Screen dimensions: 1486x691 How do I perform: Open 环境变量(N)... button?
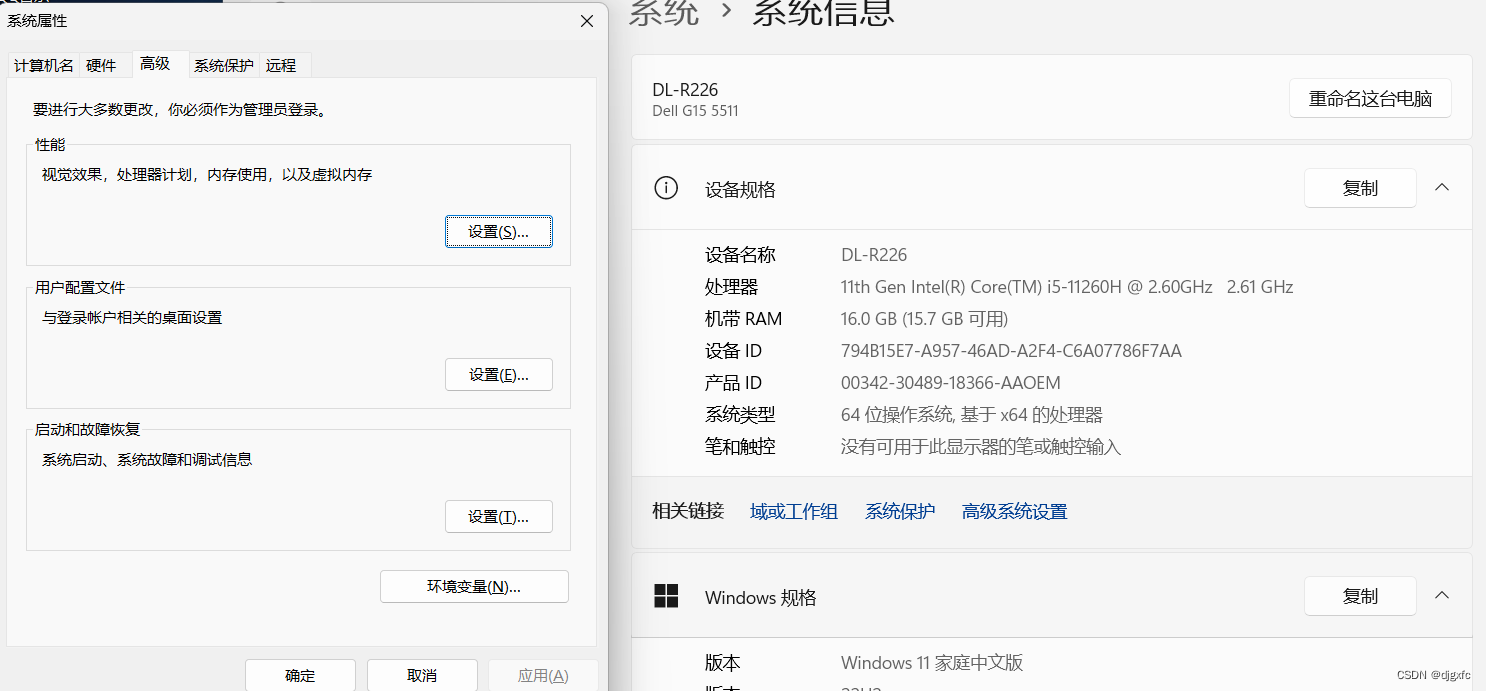pyautogui.click(x=474, y=586)
